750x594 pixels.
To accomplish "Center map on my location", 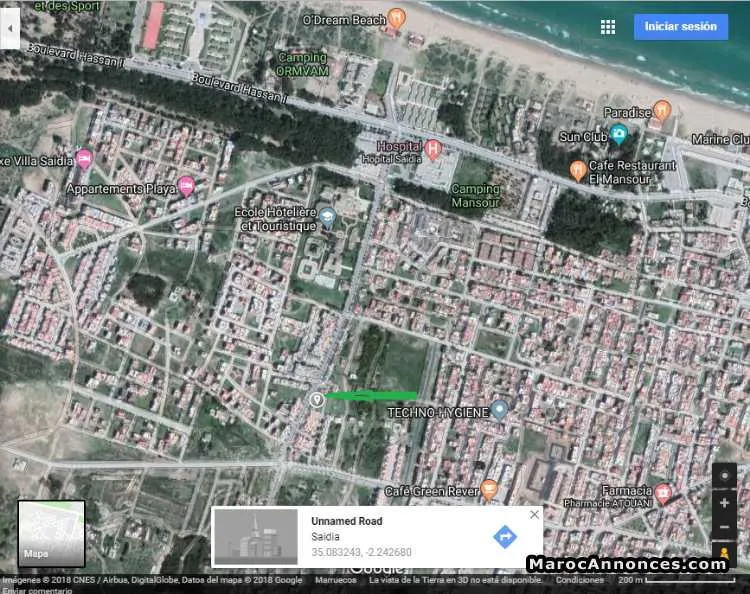I will [725, 475].
